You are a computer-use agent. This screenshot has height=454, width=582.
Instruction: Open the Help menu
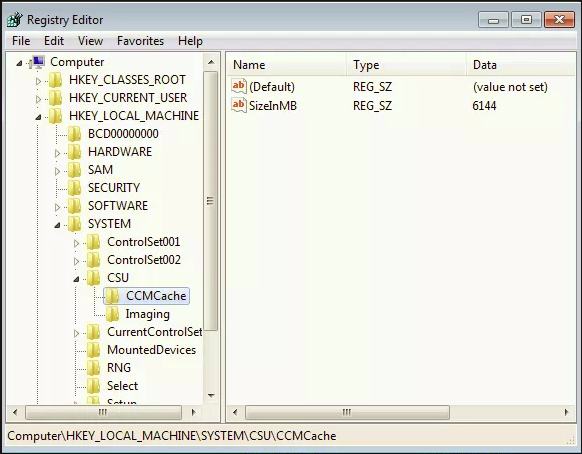[190, 41]
